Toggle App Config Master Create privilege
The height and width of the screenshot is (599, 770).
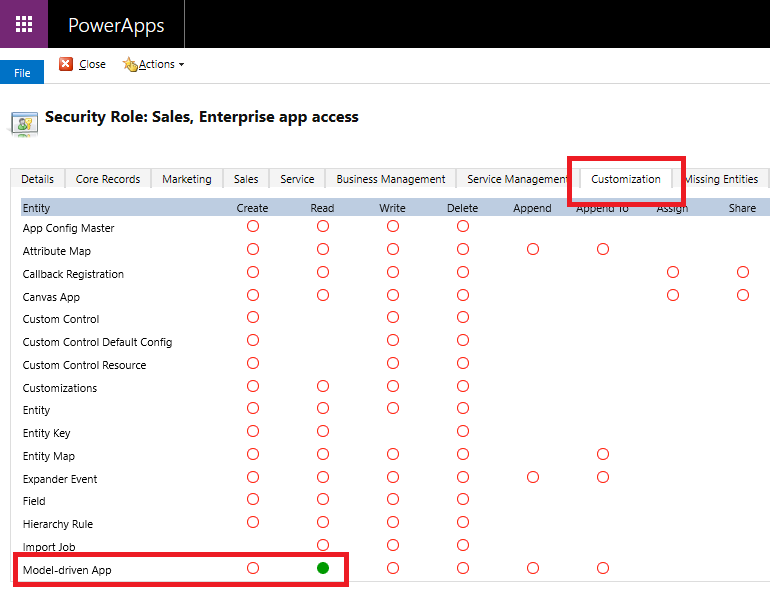(x=253, y=227)
